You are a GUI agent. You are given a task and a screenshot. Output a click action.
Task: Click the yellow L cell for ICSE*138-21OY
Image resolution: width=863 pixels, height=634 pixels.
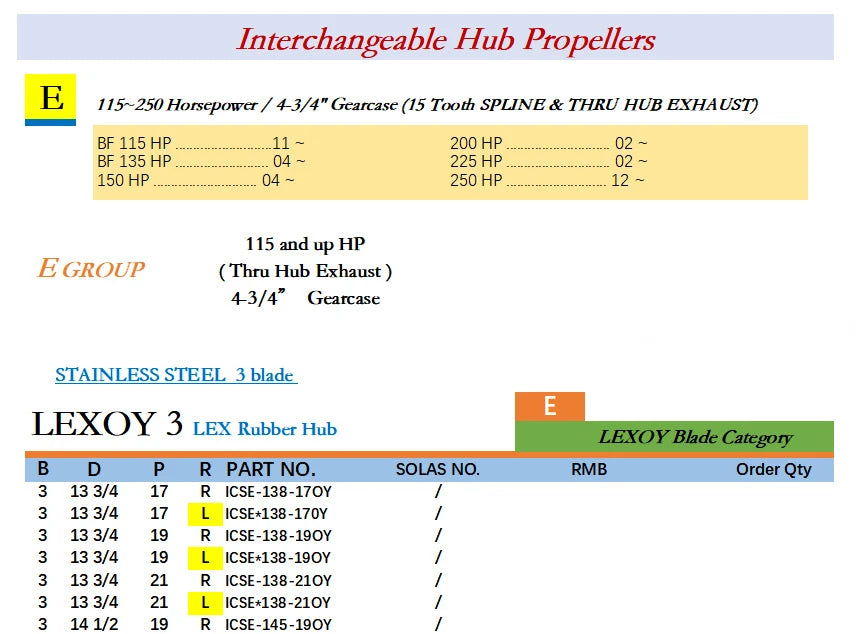coord(205,603)
